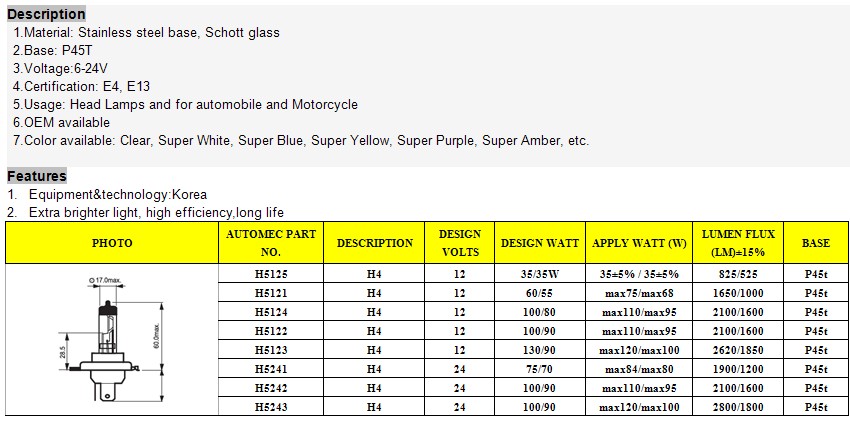The height and width of the screenshot is (421, 850).
Task: Click the DESIGN VOLTS column header
Action: point(460,243)
